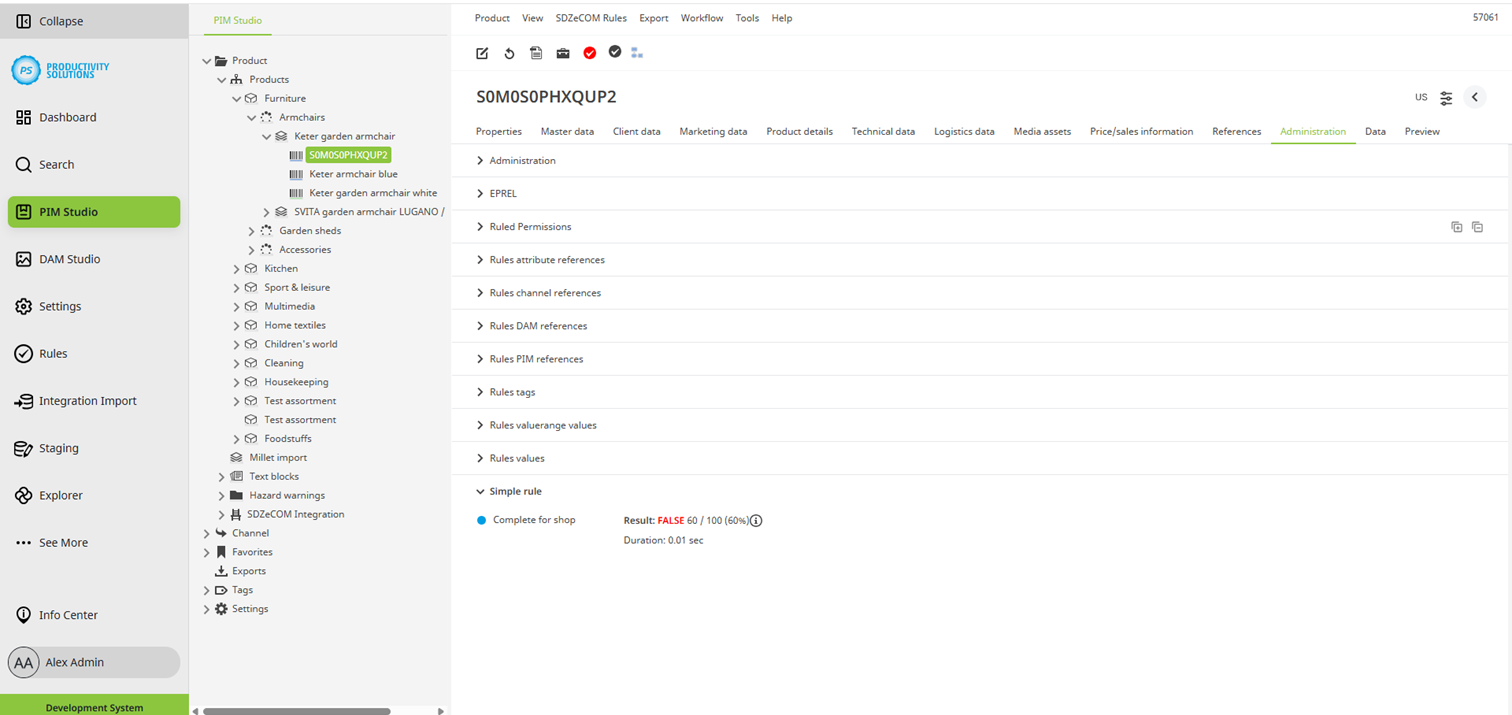This screenshot has width=1512, height=715.
Task: Click the red check status icon
Action: [x=589, y=53]
